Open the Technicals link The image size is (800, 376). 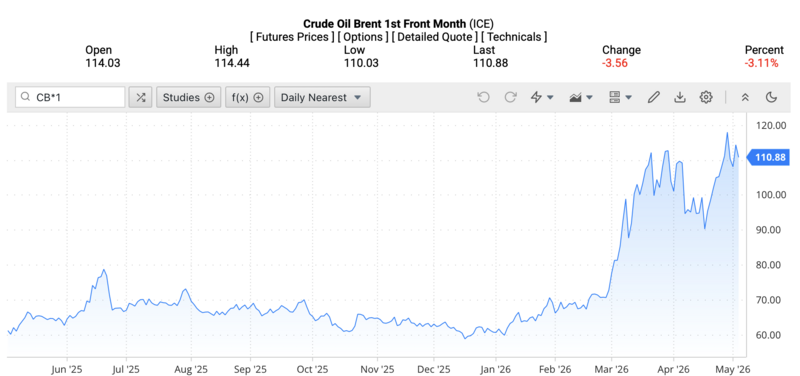514,37
